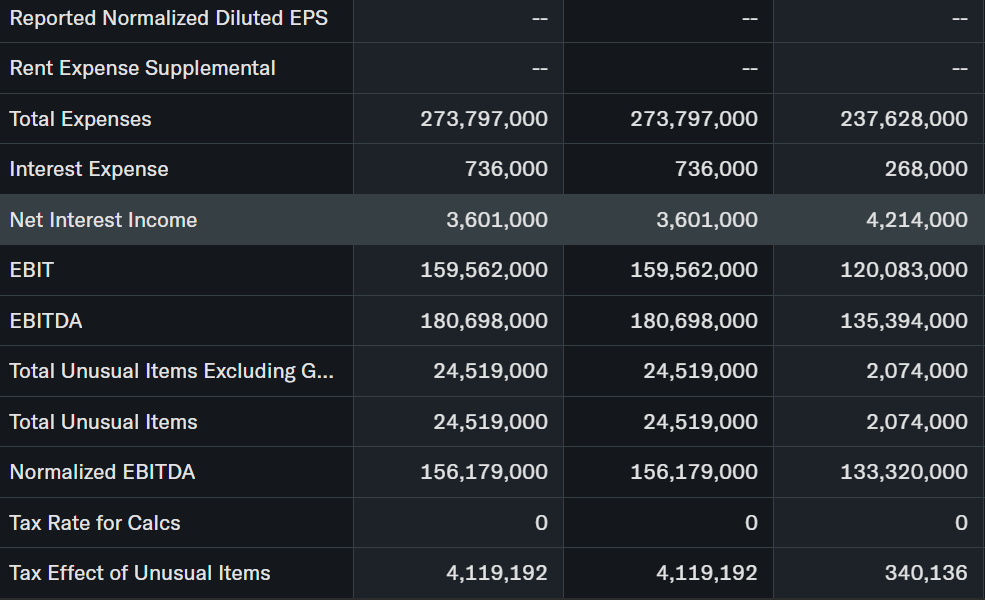Viewport: 985px width, 600px height.
Task: Click the Total Expenses row label
Action: 80,119
